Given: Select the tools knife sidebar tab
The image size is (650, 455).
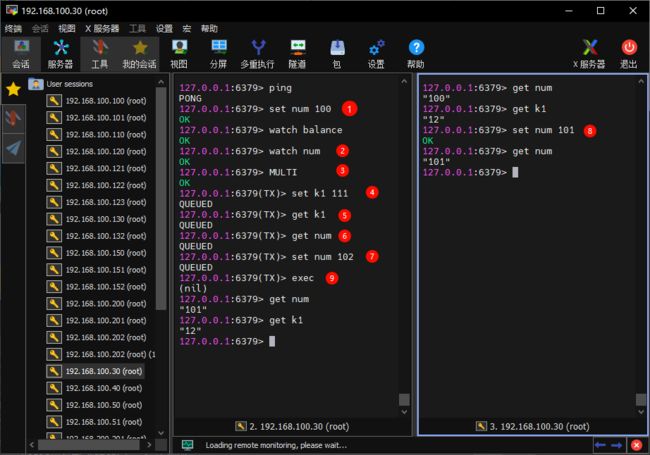Looking at the screenshot, I should click(x=13, y=118).
